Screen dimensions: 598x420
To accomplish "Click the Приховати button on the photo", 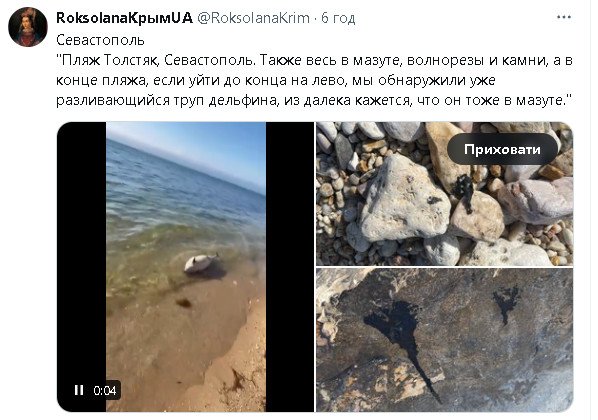I will 502,149.
